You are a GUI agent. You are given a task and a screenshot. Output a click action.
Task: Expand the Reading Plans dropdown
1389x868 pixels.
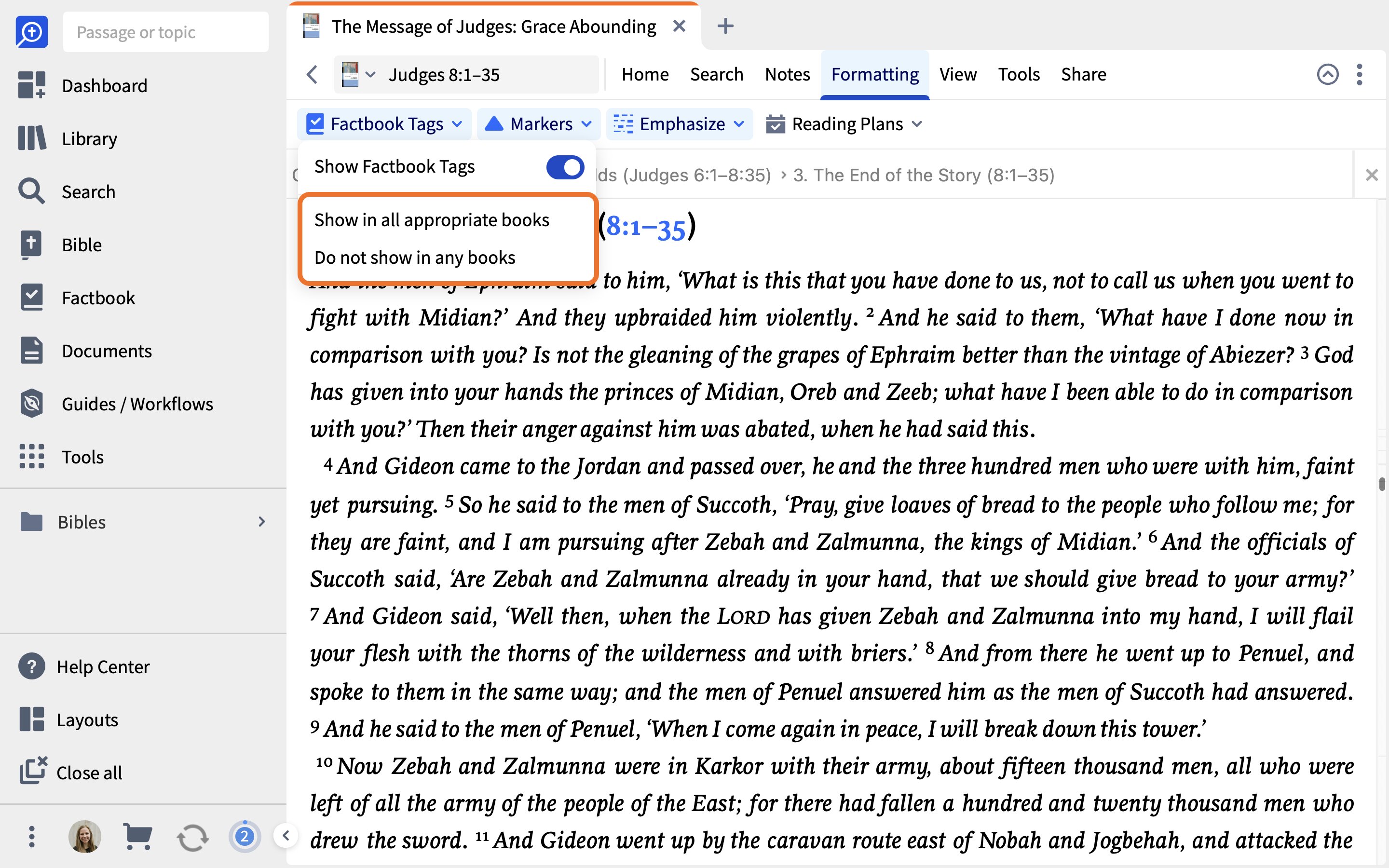pyautogui.click(x=917, y=124)
